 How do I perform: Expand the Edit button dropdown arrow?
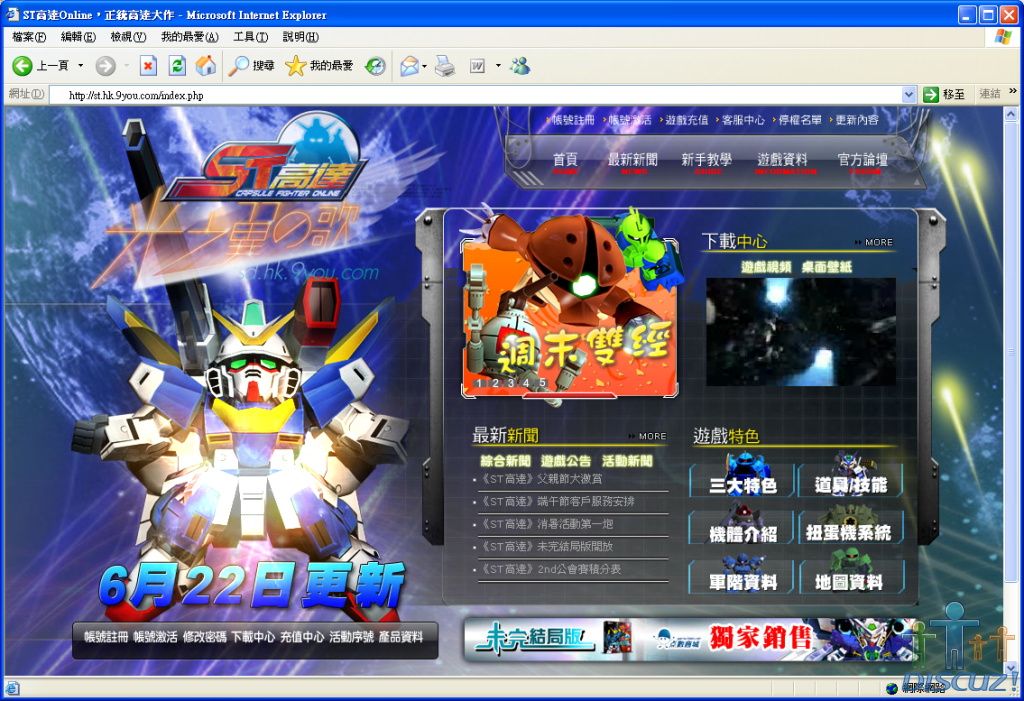click(x=498, y=65)
